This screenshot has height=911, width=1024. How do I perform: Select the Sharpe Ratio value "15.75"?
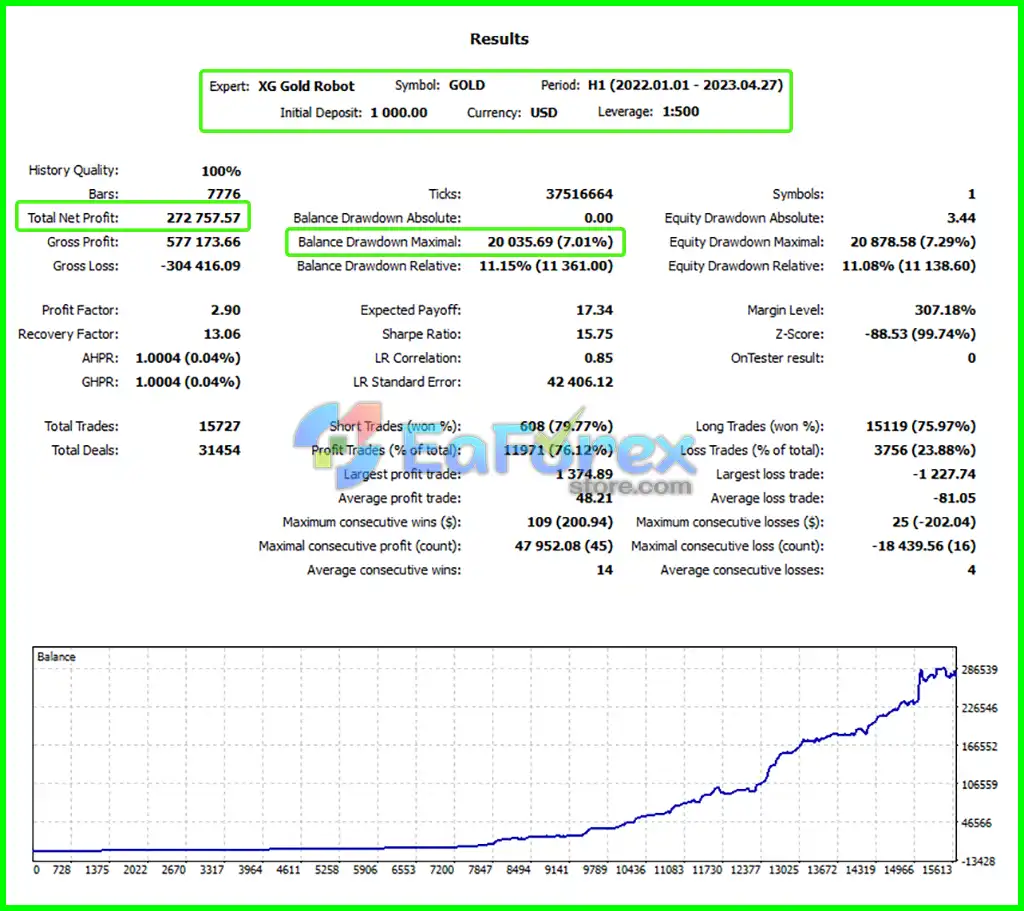594,334
